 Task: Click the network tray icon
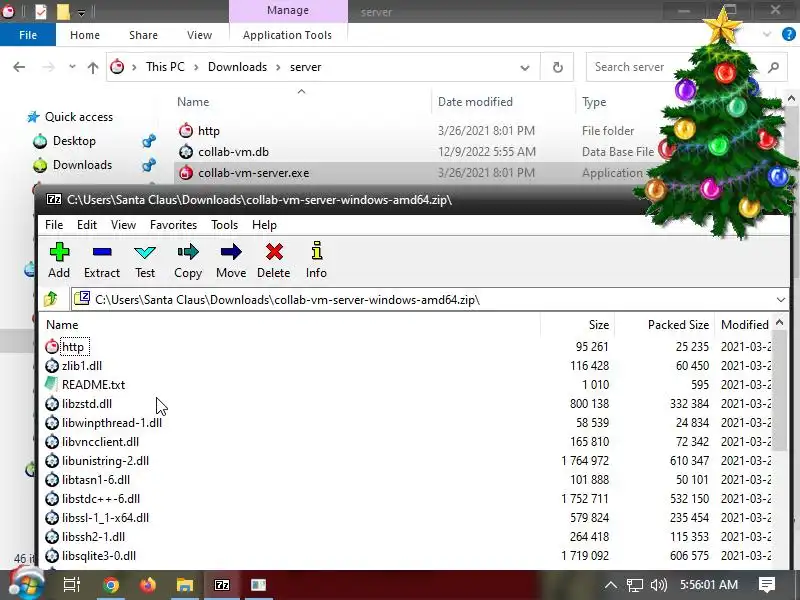635,585
